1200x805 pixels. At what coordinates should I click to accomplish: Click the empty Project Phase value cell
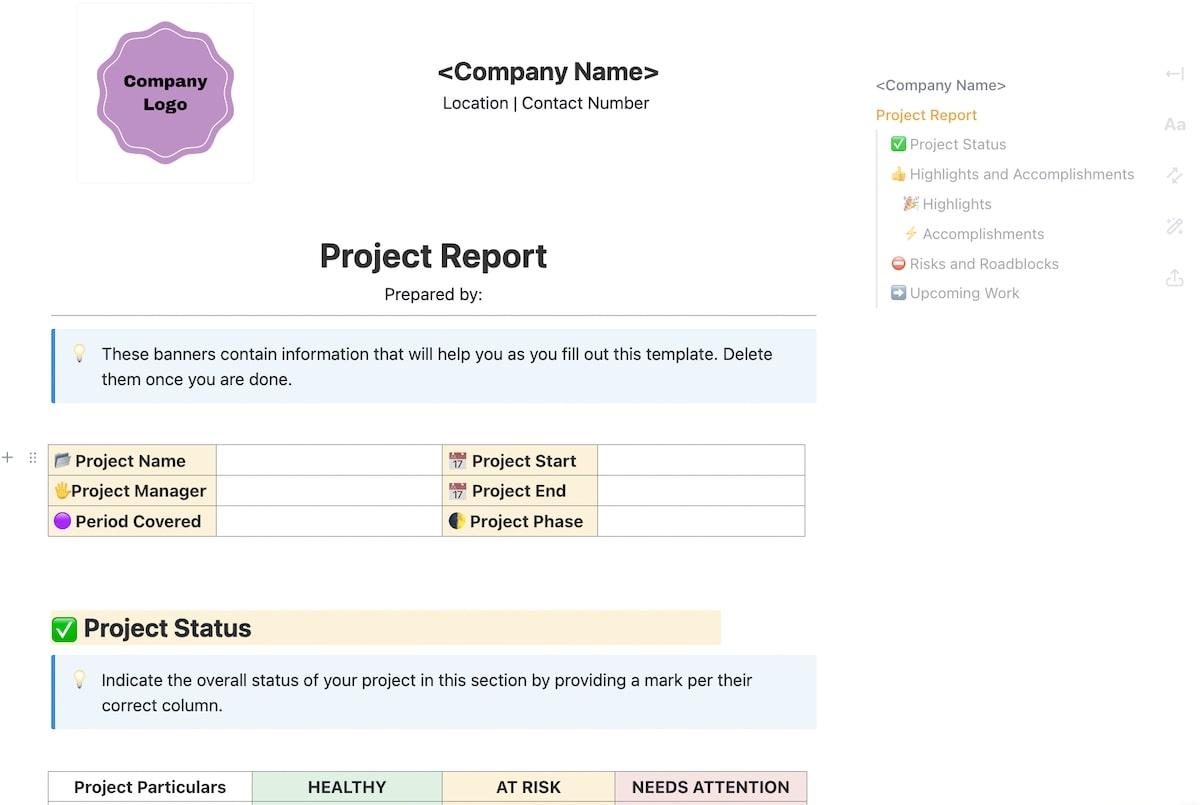[700, 521]
